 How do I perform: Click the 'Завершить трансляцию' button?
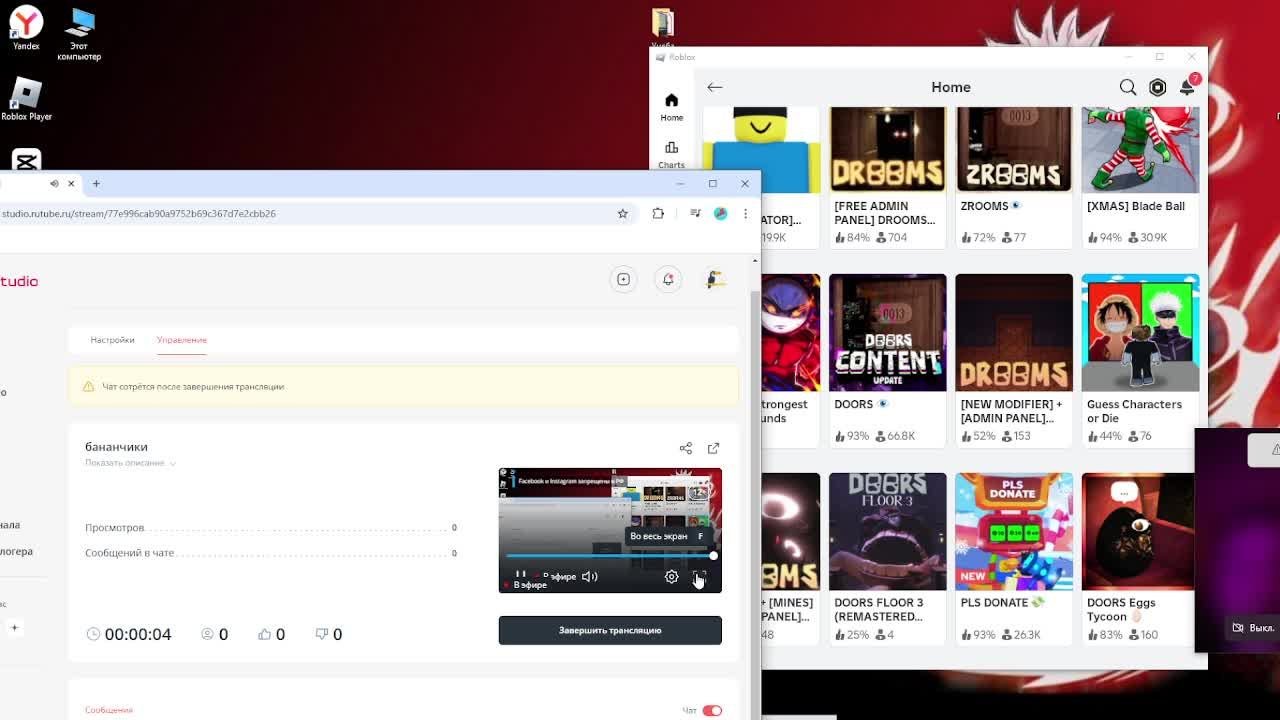coord(610,630)
